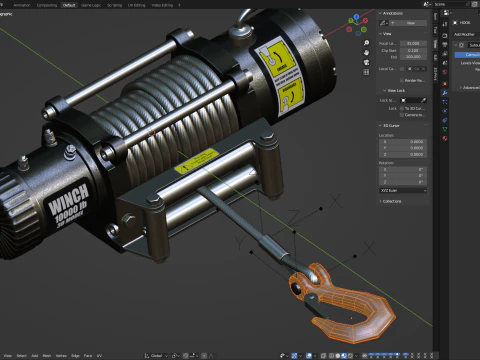Select wireframe viewport shading icon
This screenshot has width=480, height=360.
tap(331, 356)
